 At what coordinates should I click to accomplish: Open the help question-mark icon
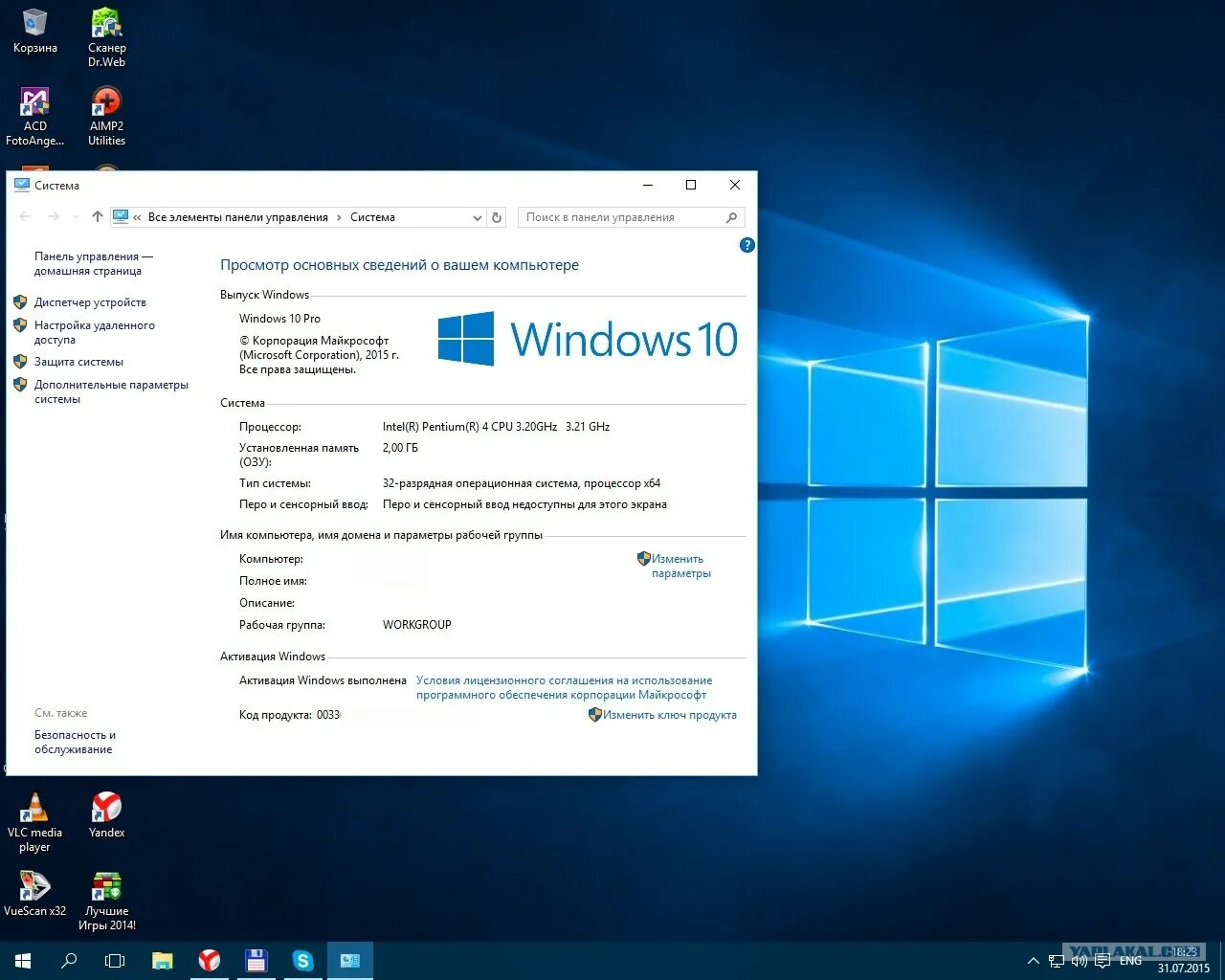coord(747,245)
